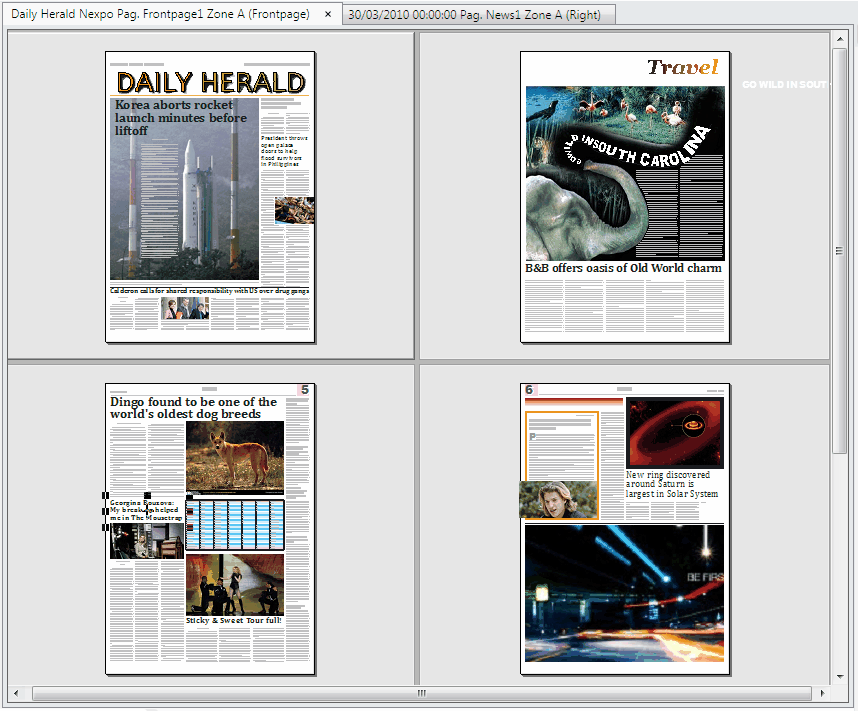This screenshot has width=858, height=711.
Task: Select the 'Sticky & Sweet Tour full!' caption
Action: (234, 620)
